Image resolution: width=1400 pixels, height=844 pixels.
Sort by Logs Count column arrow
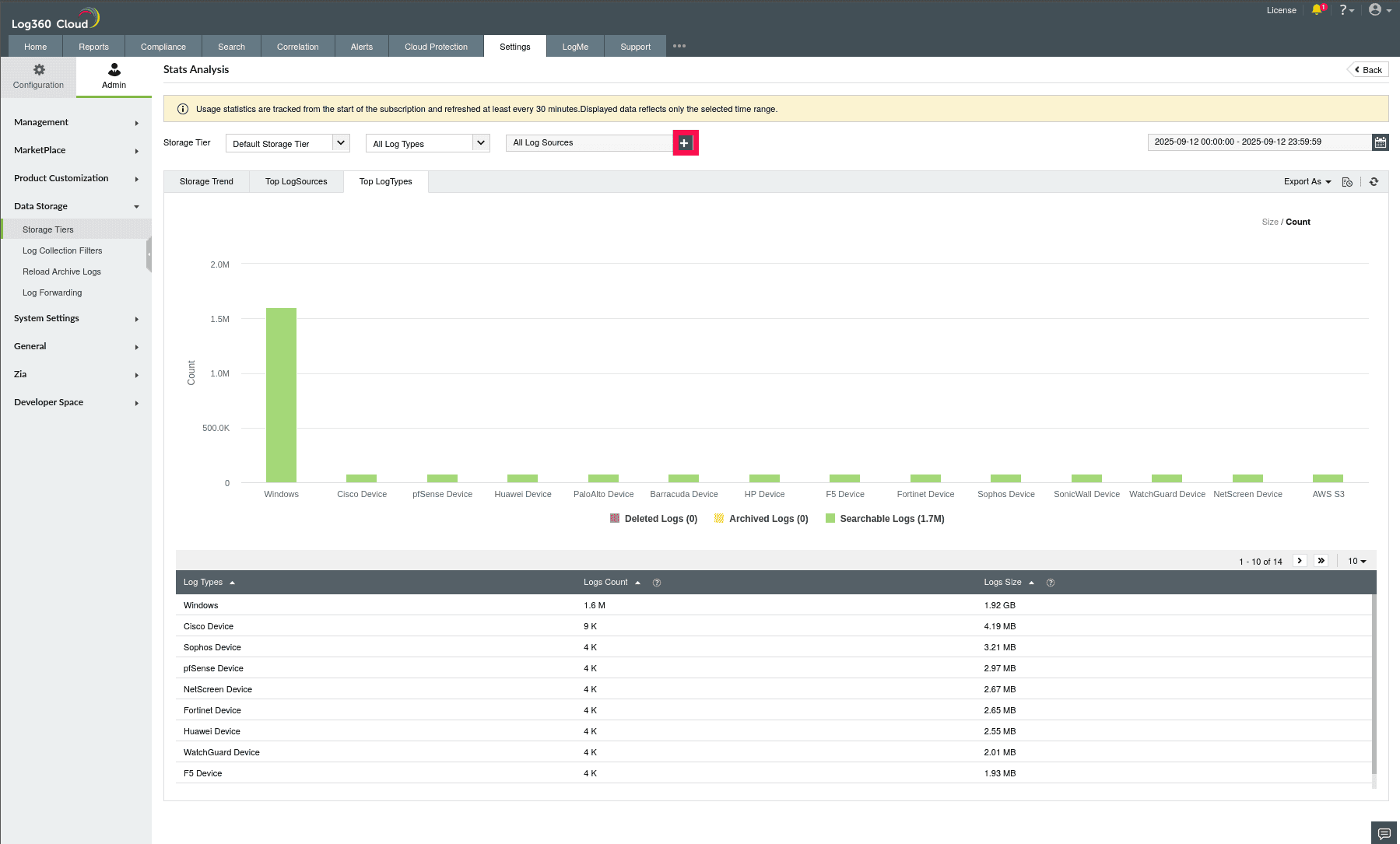pos(637,583)
